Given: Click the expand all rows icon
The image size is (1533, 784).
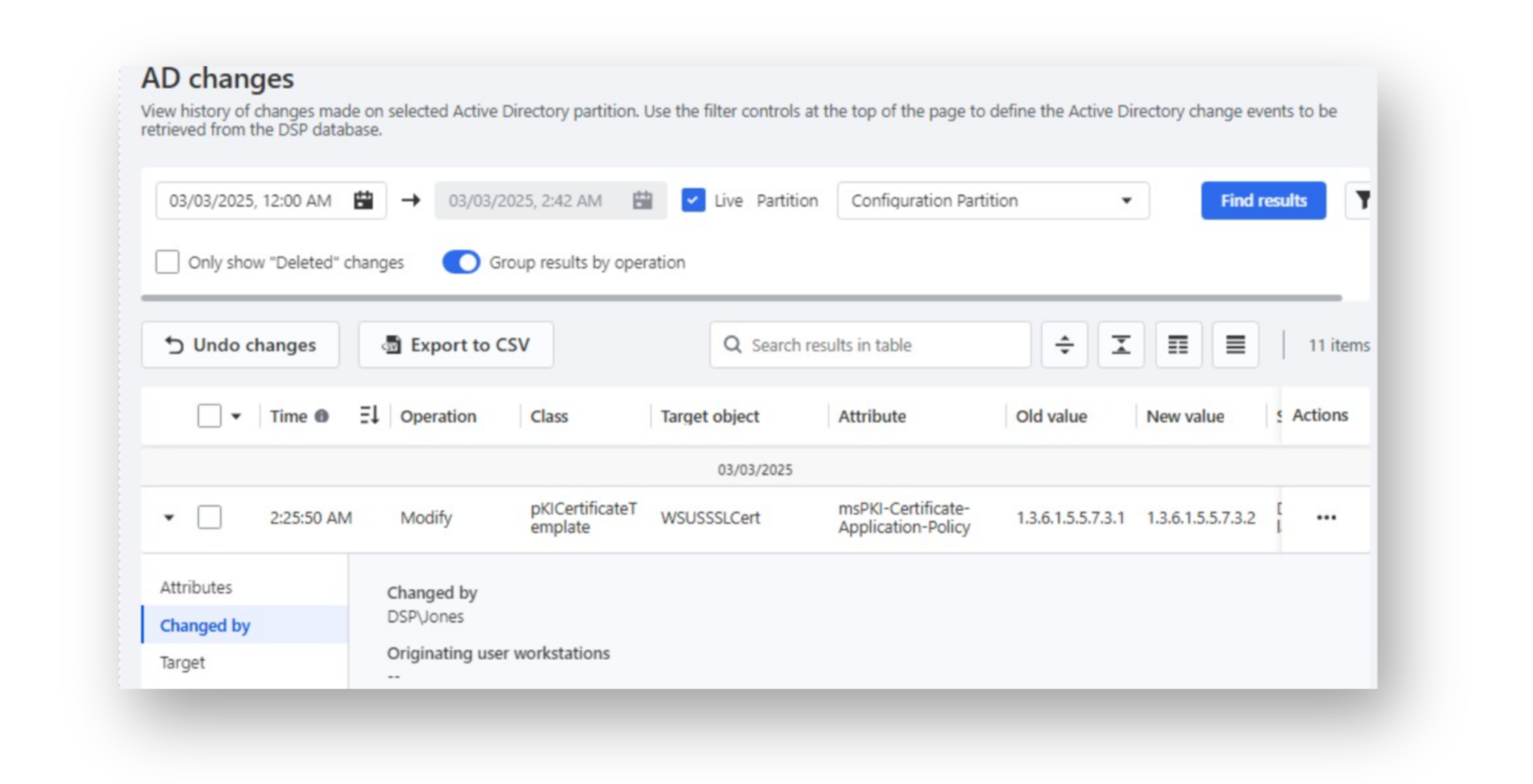Looking at the screenshot, I should click(x=1064, y=345).
